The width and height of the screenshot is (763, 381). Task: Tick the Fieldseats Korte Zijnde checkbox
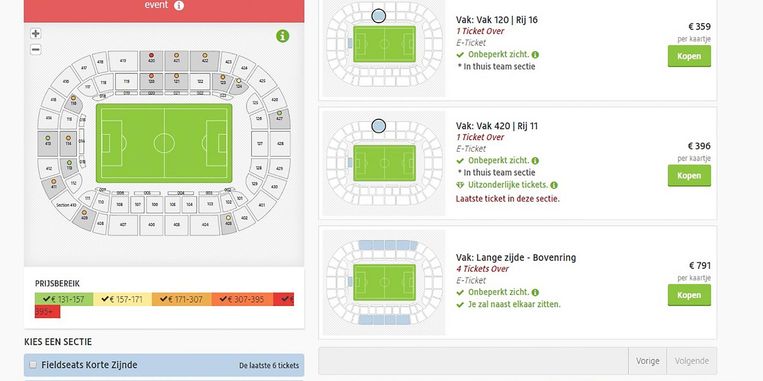coord(33,364)
